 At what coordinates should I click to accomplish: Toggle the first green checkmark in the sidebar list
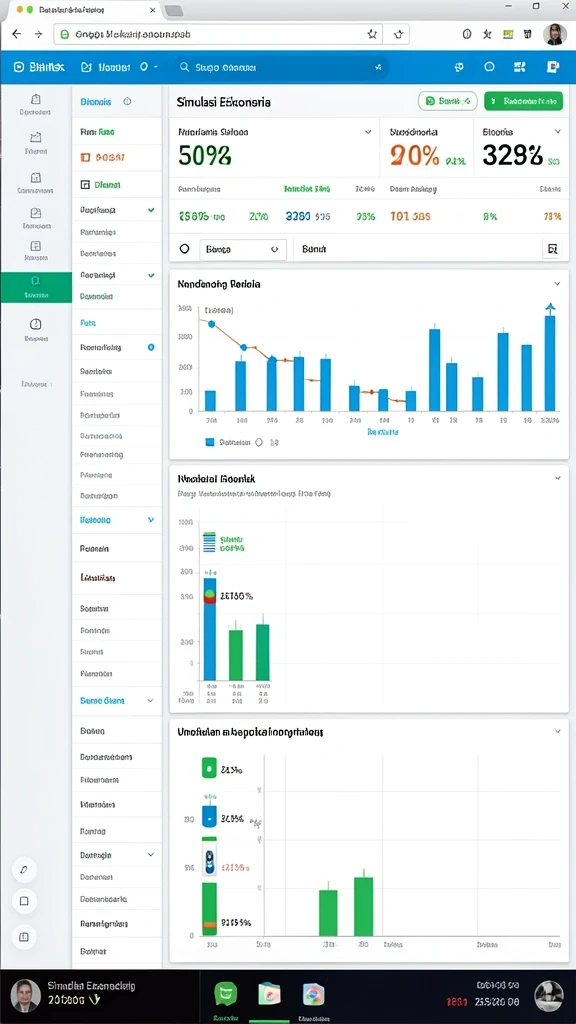pos(152,210)
